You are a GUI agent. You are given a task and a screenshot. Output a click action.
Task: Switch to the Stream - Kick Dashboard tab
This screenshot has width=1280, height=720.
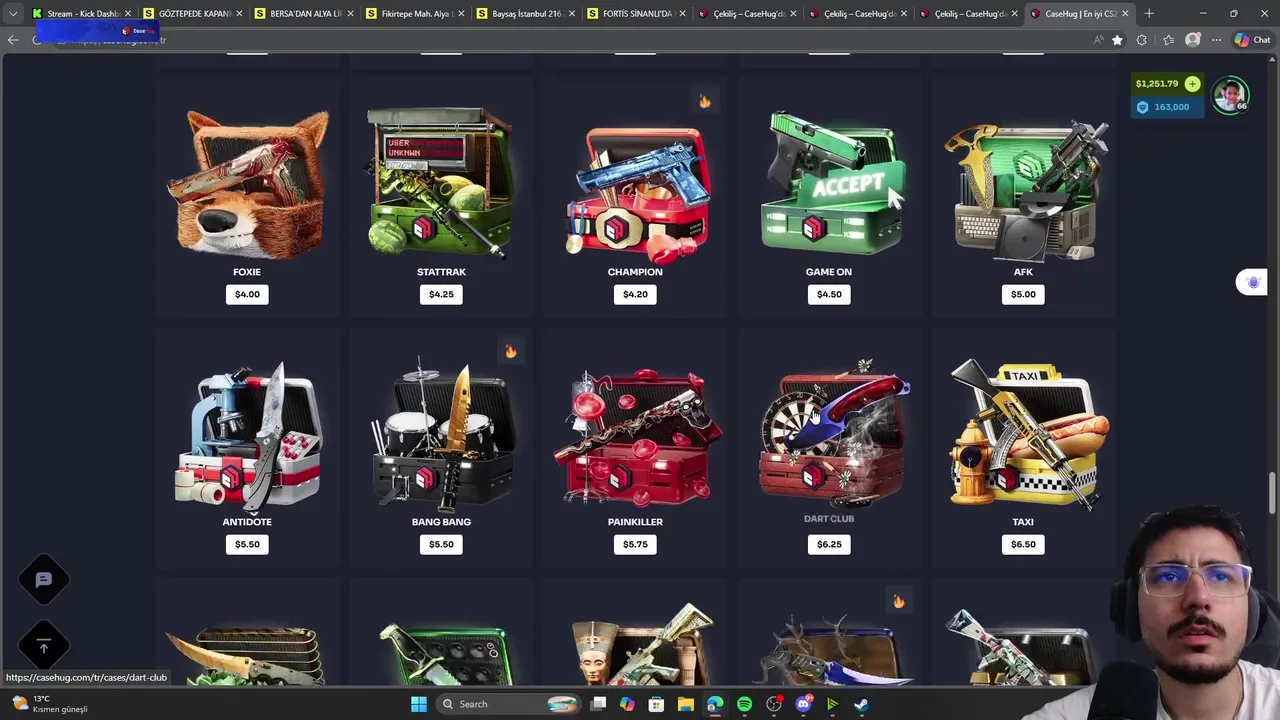tap(80, 14)
